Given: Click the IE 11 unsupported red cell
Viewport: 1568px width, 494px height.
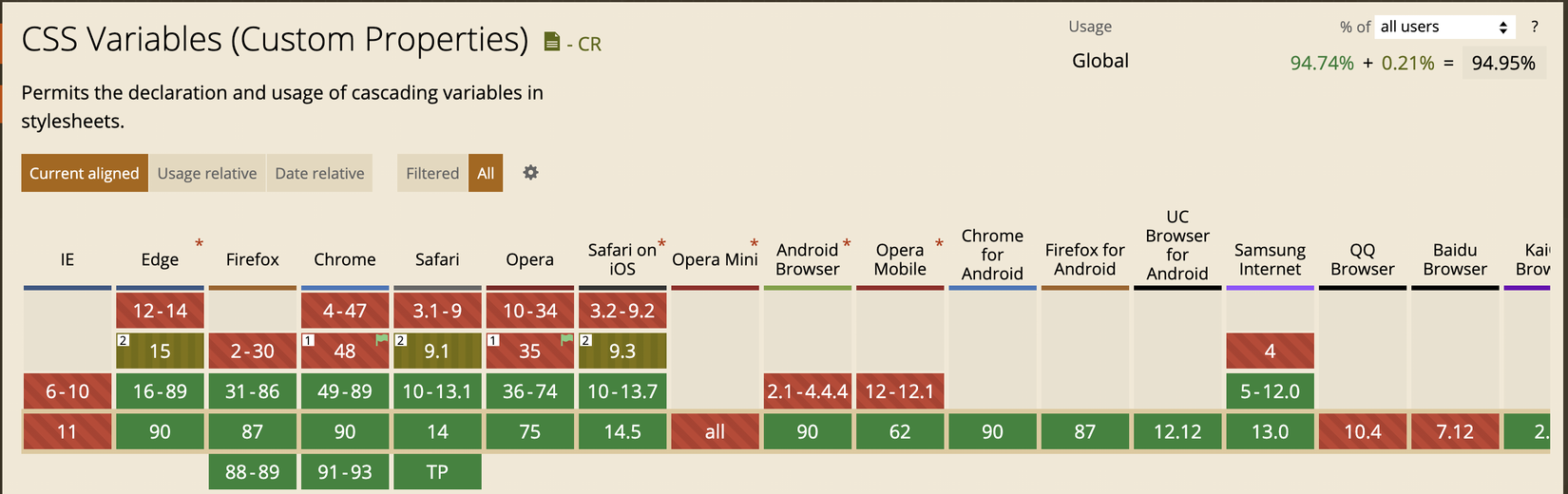Looking at the screenshot, I should pos(67,431).
